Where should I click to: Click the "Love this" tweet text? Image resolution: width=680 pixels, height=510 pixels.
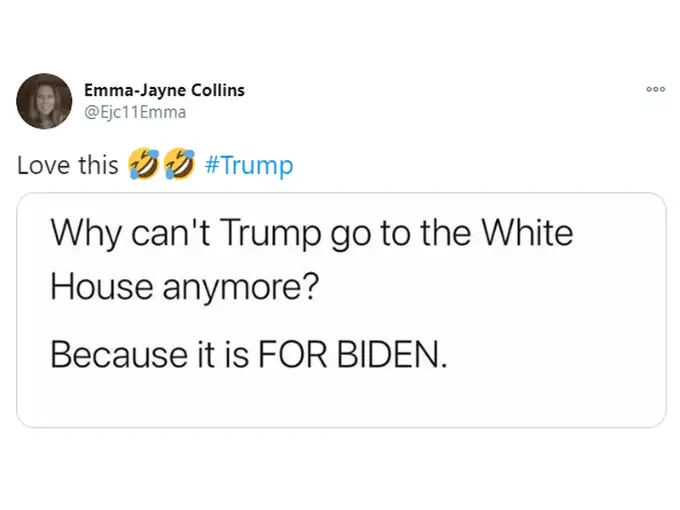[68, 165]
